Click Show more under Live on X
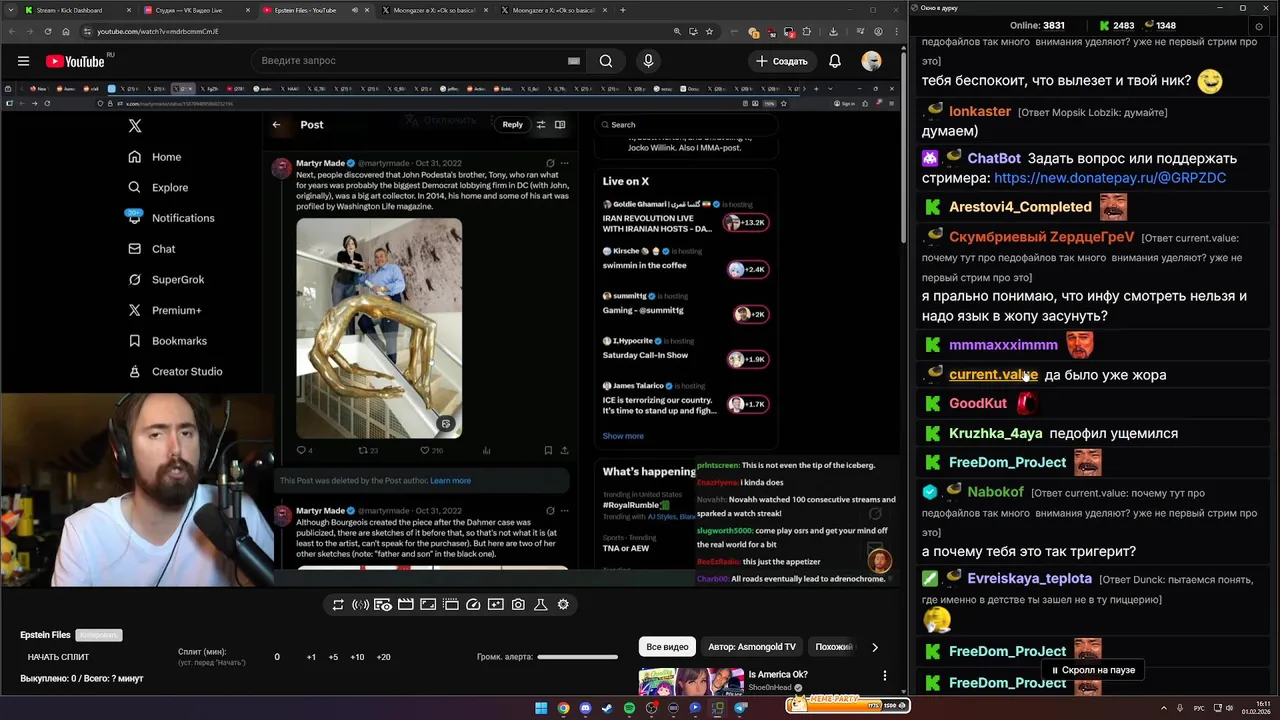The width and height of the screenshot is (1280, 720). click(x=623, y=436)
